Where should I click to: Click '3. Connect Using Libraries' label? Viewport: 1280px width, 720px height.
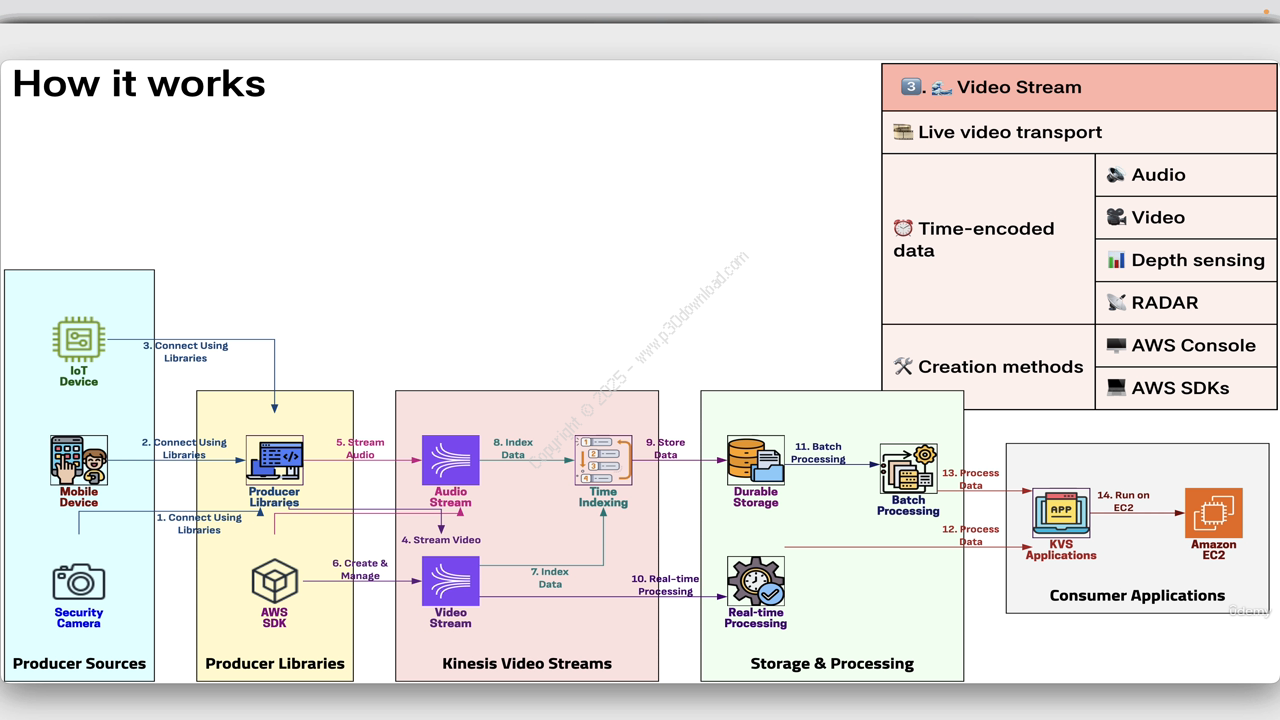tap(186, 352)
